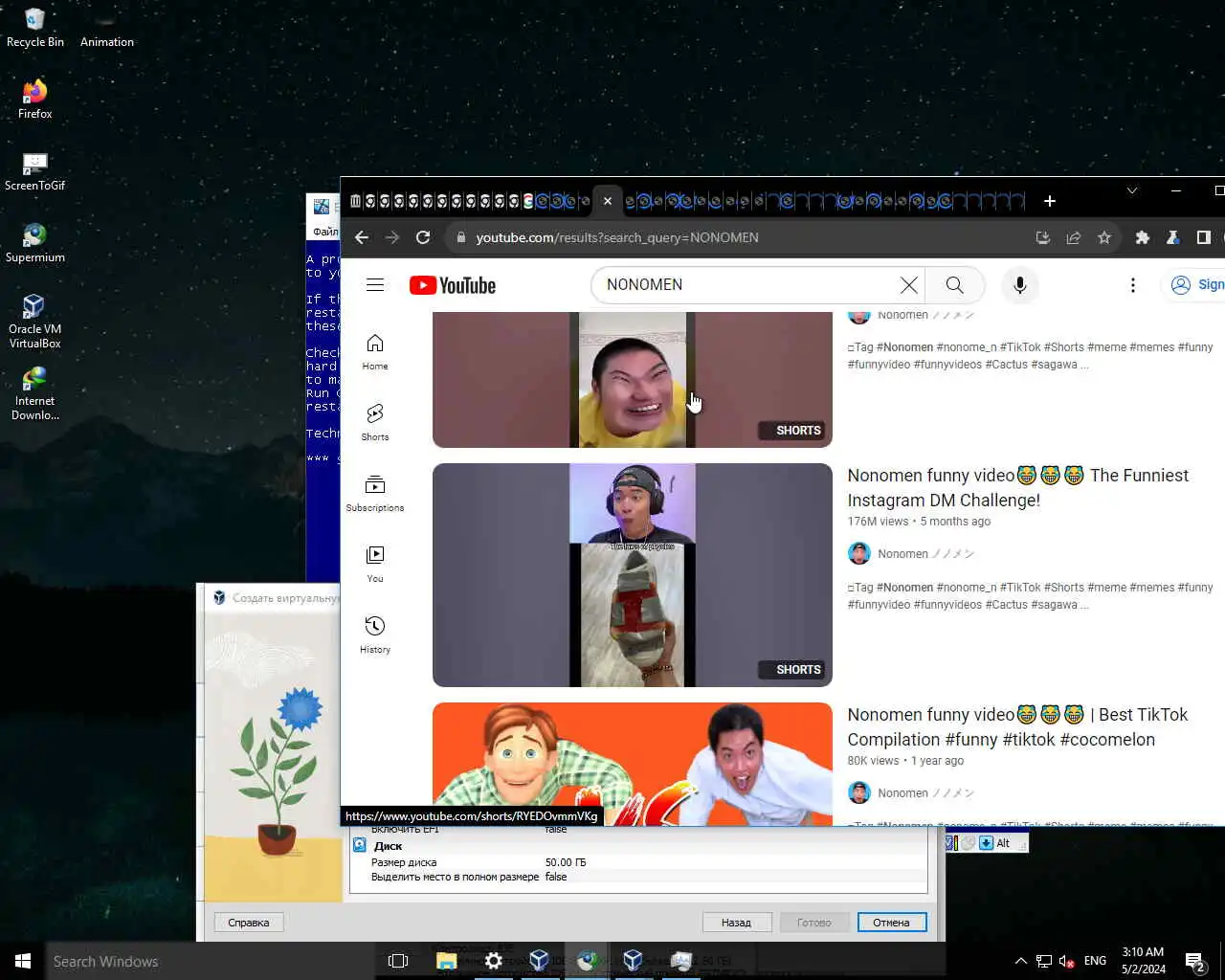Click the install app icon in address bar
The image size is (1225, 980).
tap(1043, 237)
